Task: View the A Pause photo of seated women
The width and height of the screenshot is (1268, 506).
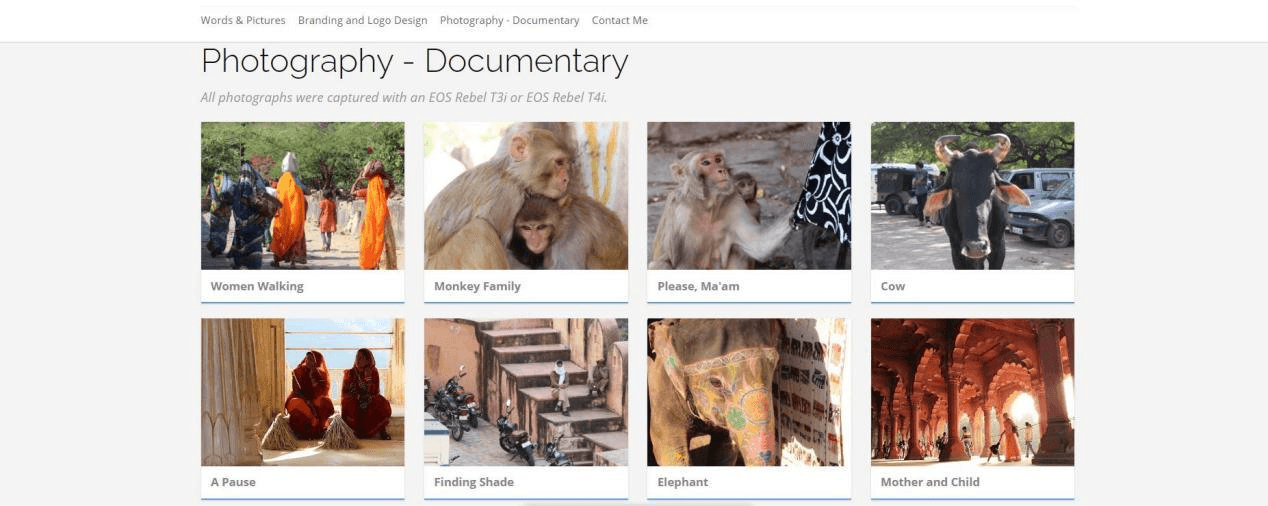Action: pyautogui.click(x=302, y=392)
